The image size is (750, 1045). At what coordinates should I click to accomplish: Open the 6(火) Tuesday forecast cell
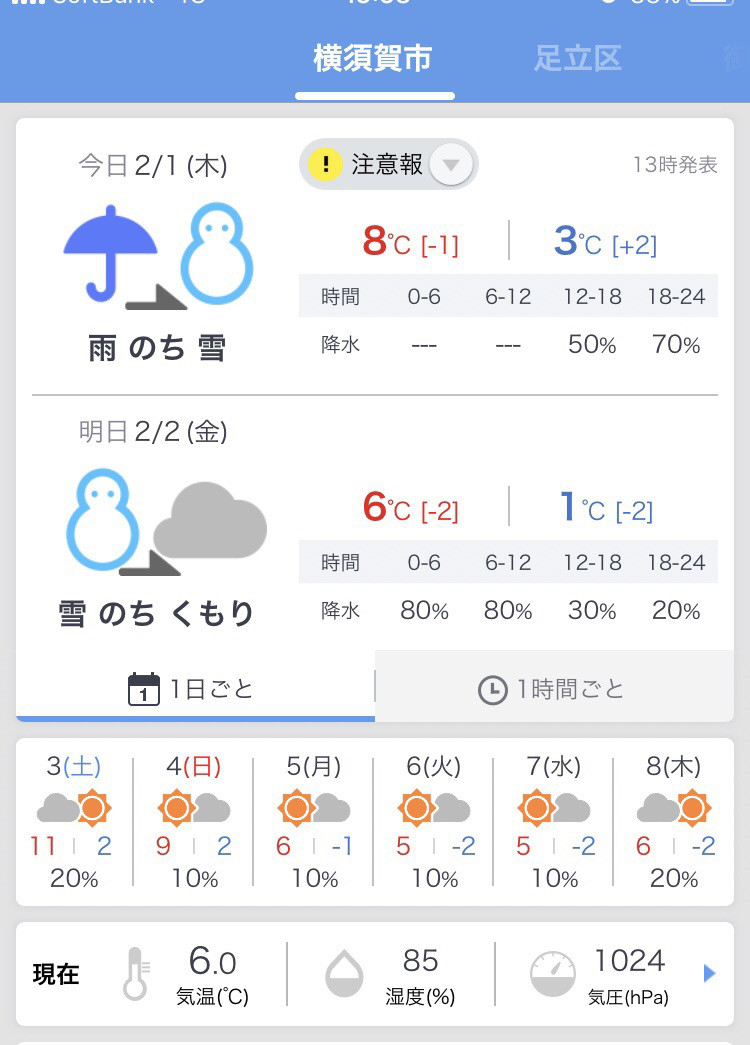tap(433, 822)
